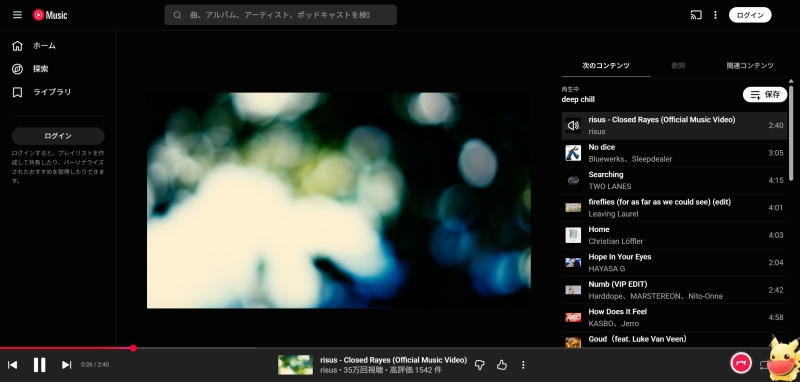Screen dimensions: 800x382
Task: Play No dice by Bluewerks
Action: pyautogui.click(x=674, y=153)
